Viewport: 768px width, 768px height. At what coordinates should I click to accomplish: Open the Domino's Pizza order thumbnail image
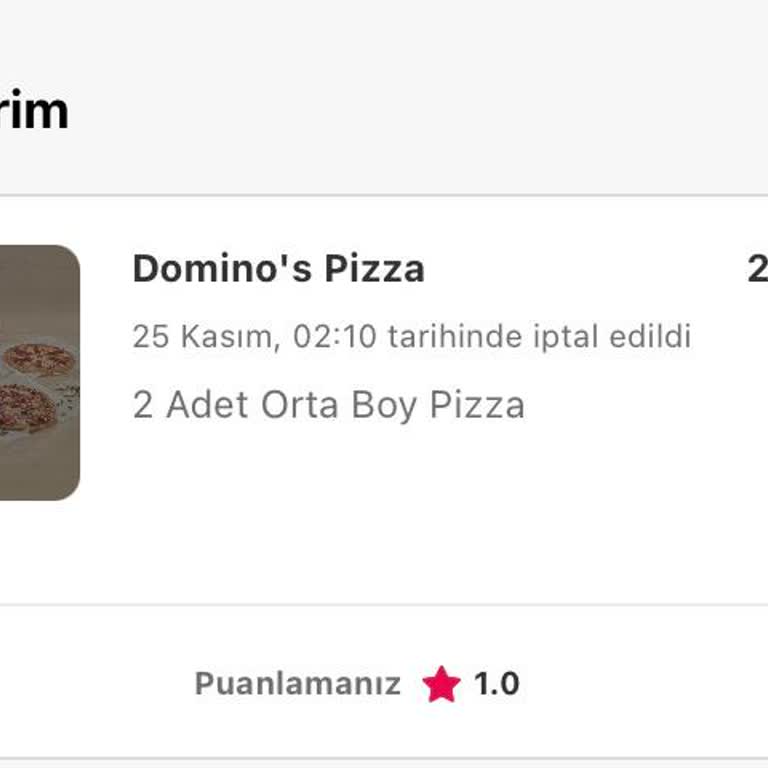click(38, 372)
